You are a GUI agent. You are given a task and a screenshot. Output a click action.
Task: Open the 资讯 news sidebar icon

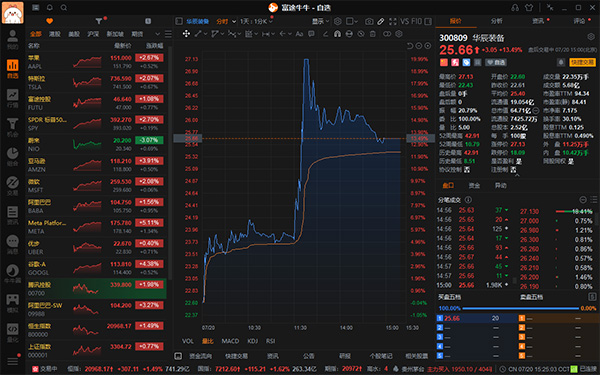pos(12,215)
